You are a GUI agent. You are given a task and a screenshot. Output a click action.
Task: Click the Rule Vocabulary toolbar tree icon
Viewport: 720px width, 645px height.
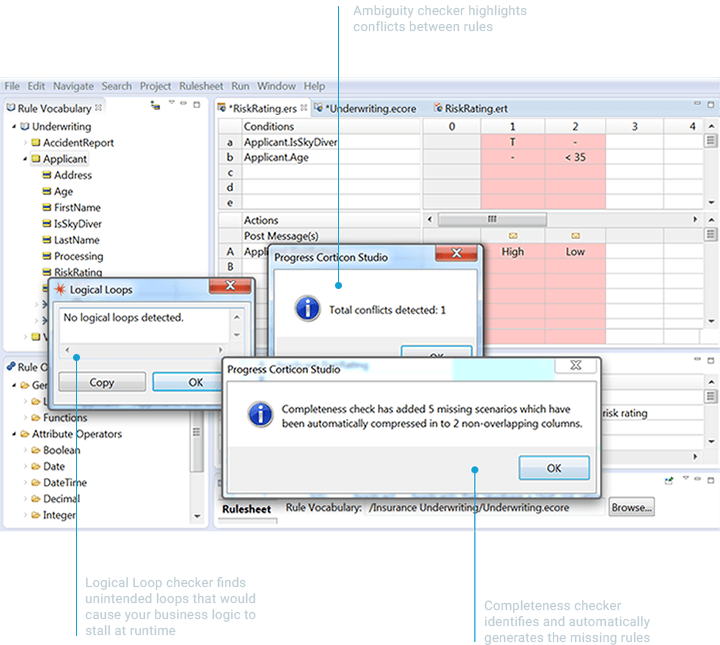(155, 106)
